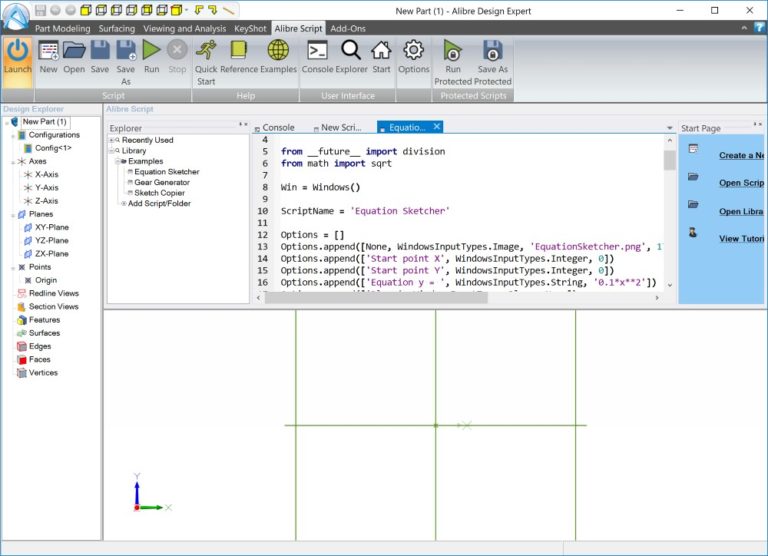
Task: Click the Launch power icon
Action: click(x=17, y=52)
